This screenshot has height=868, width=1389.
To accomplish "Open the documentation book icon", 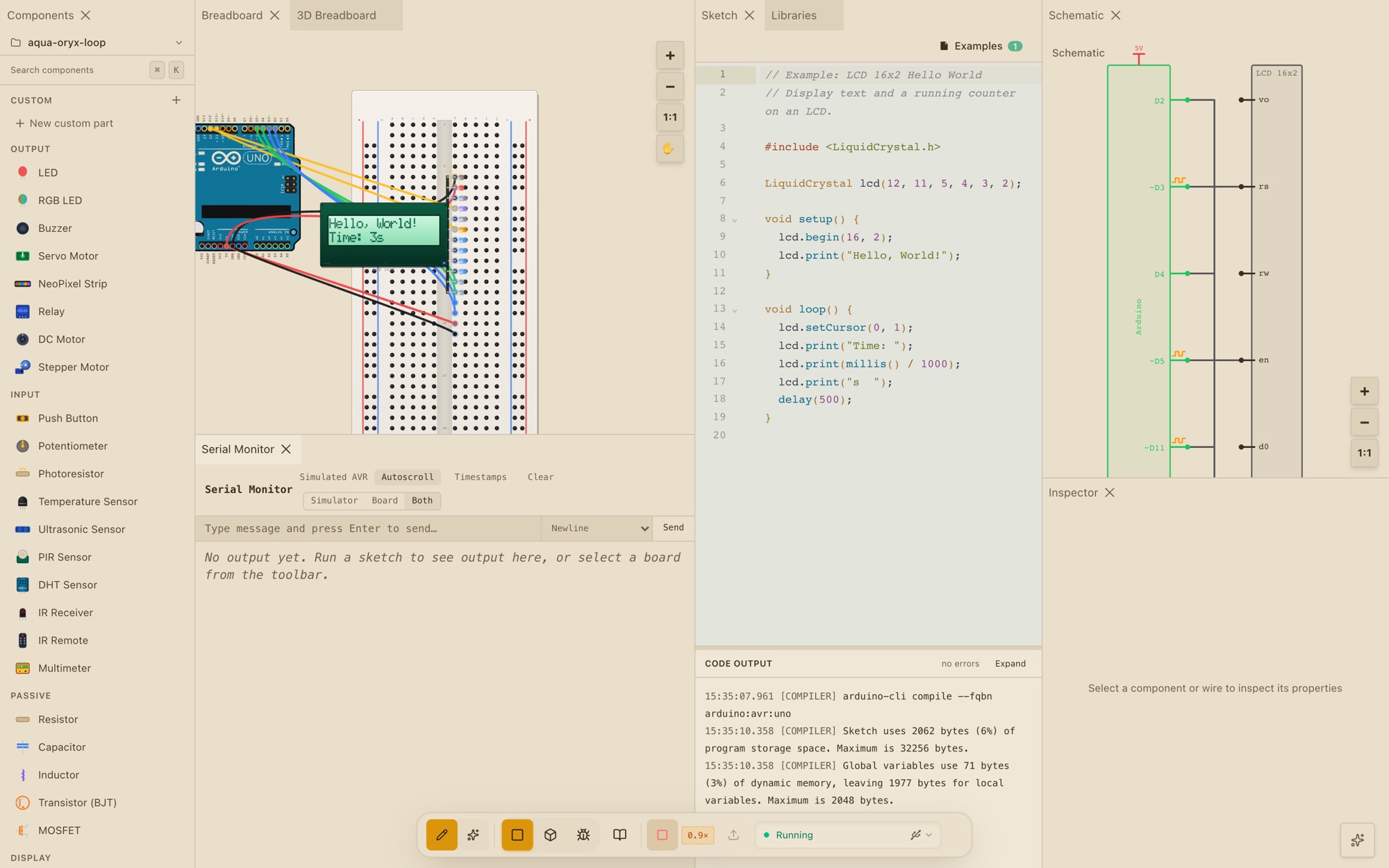I will click(x=619, y=835).
